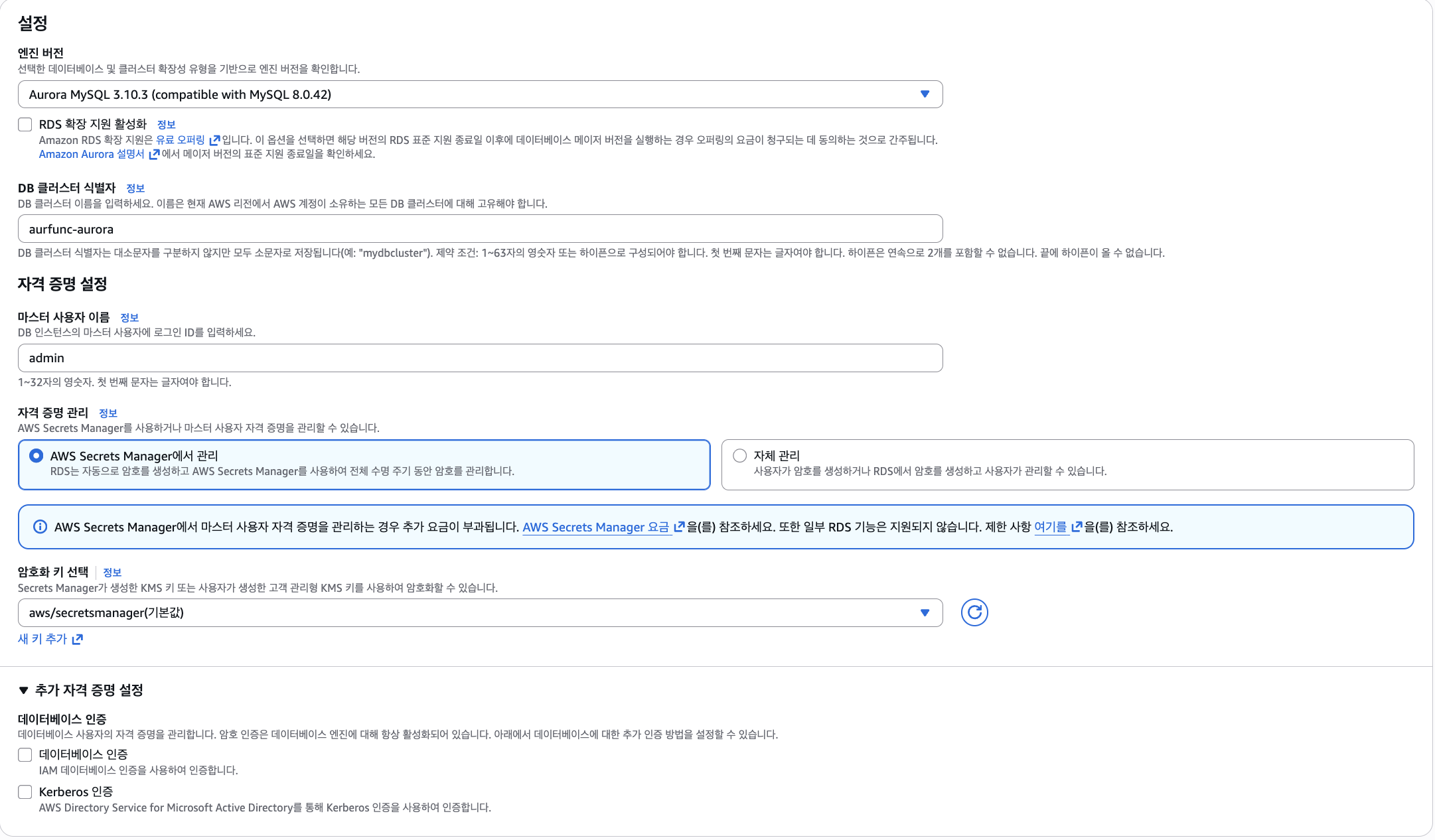The image size is (1435, 840).
Task: Open 정보 link next to 암호화 키 선택
Action: pos(112,573)
